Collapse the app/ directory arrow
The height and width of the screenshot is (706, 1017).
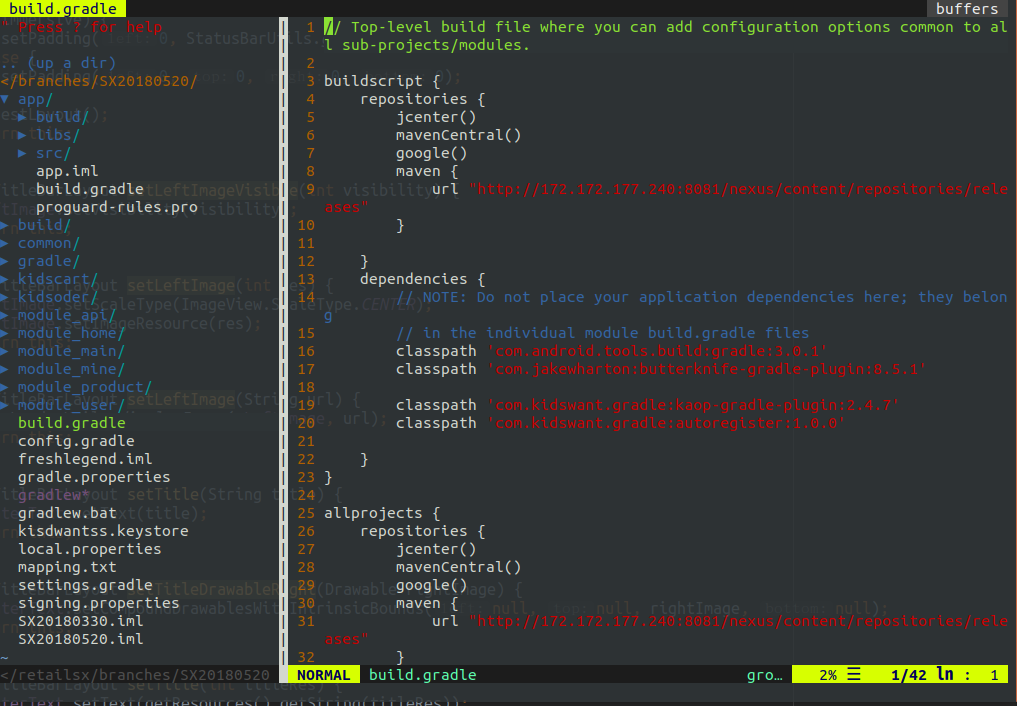tap(5, 99)
